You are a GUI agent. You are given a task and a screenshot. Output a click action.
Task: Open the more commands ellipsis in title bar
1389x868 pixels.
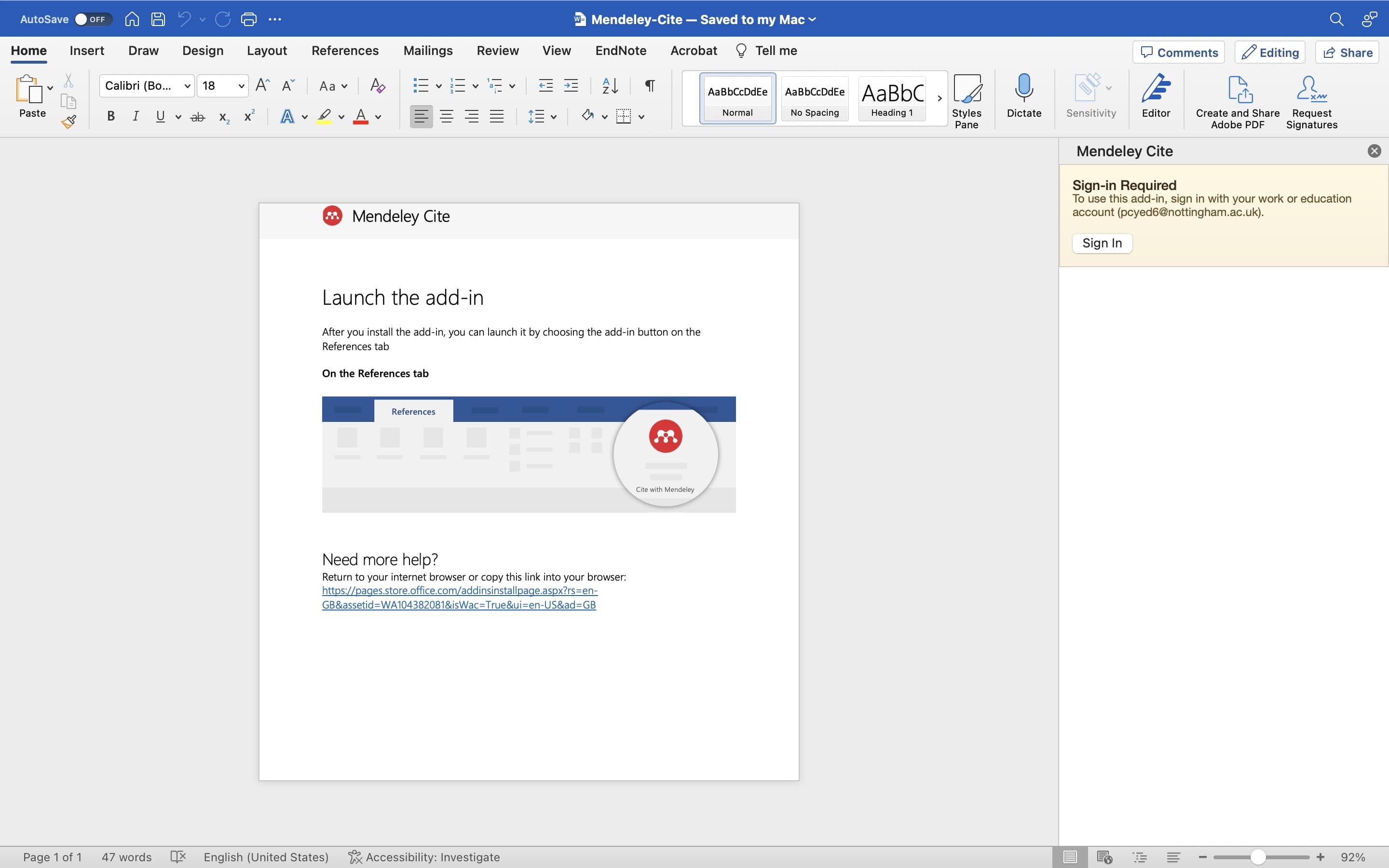(275, 19)
